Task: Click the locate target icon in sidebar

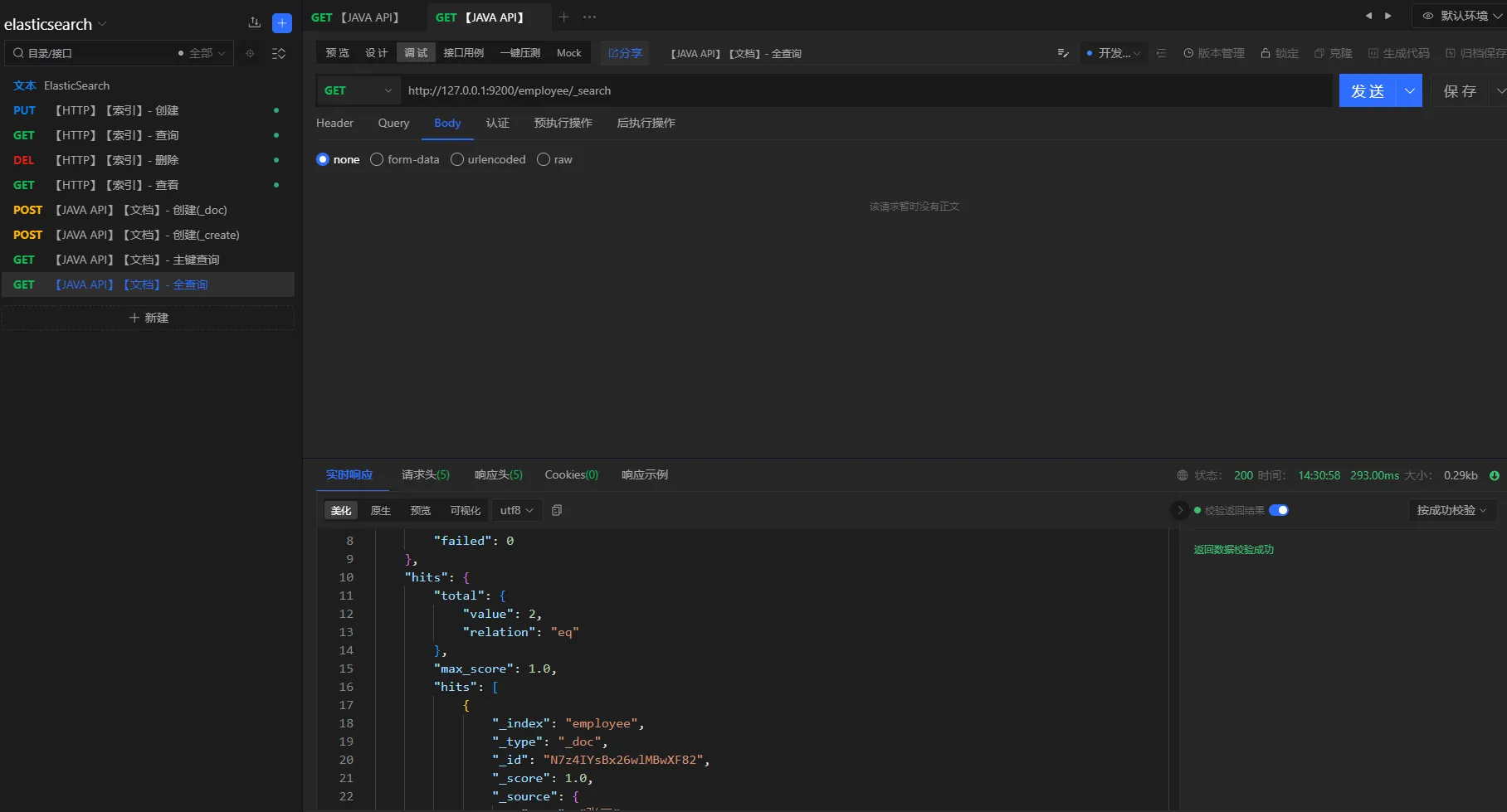Action: [x=250, y=53]
